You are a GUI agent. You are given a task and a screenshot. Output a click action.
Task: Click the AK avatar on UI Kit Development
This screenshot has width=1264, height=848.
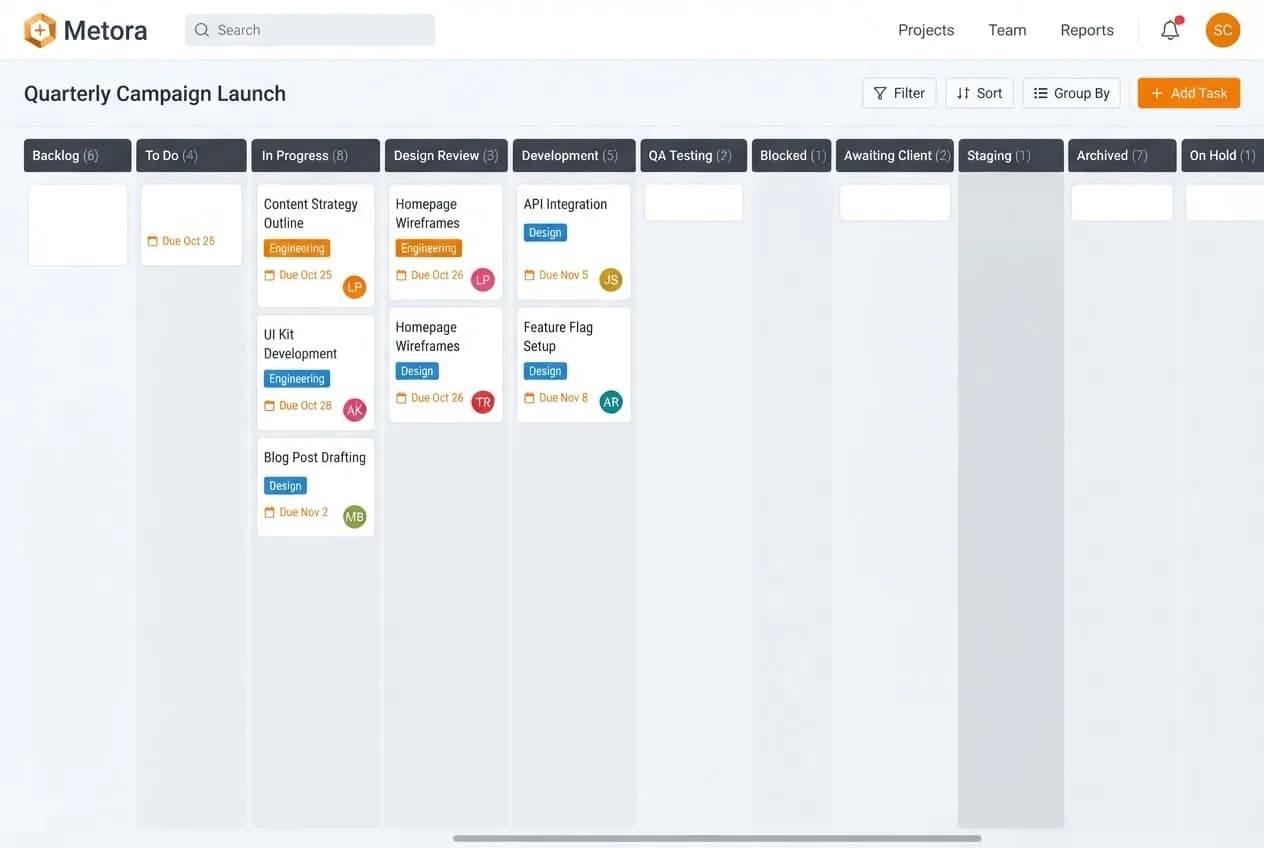point(354,410)
